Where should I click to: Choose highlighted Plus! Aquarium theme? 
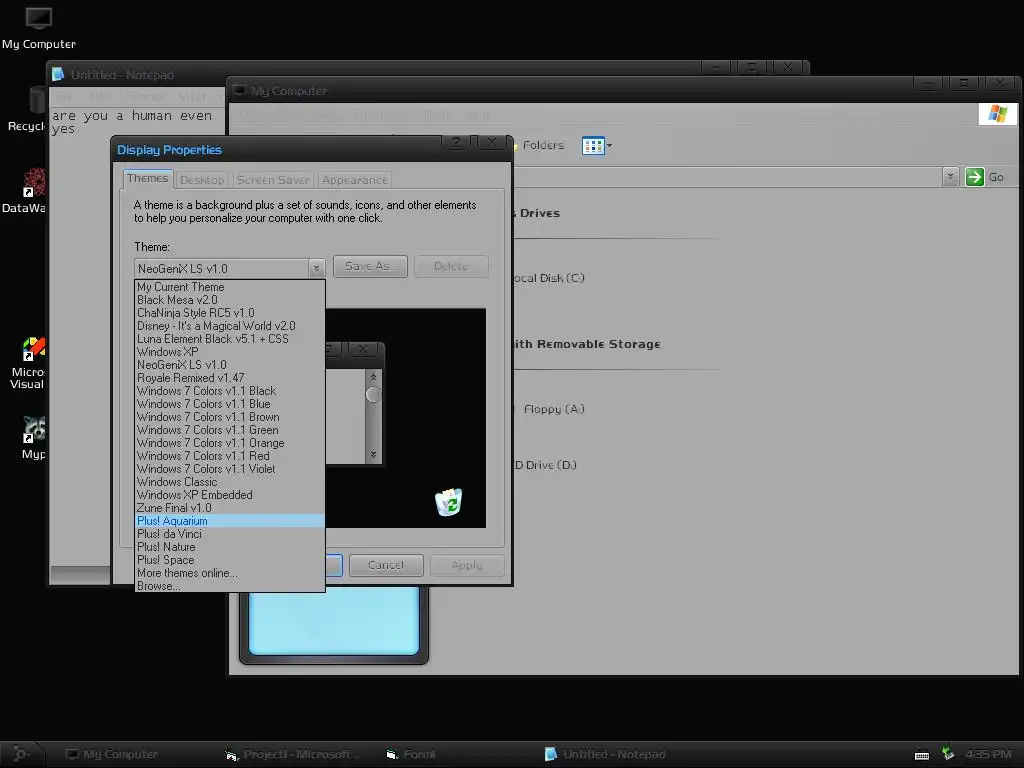[x=230, y=521]
